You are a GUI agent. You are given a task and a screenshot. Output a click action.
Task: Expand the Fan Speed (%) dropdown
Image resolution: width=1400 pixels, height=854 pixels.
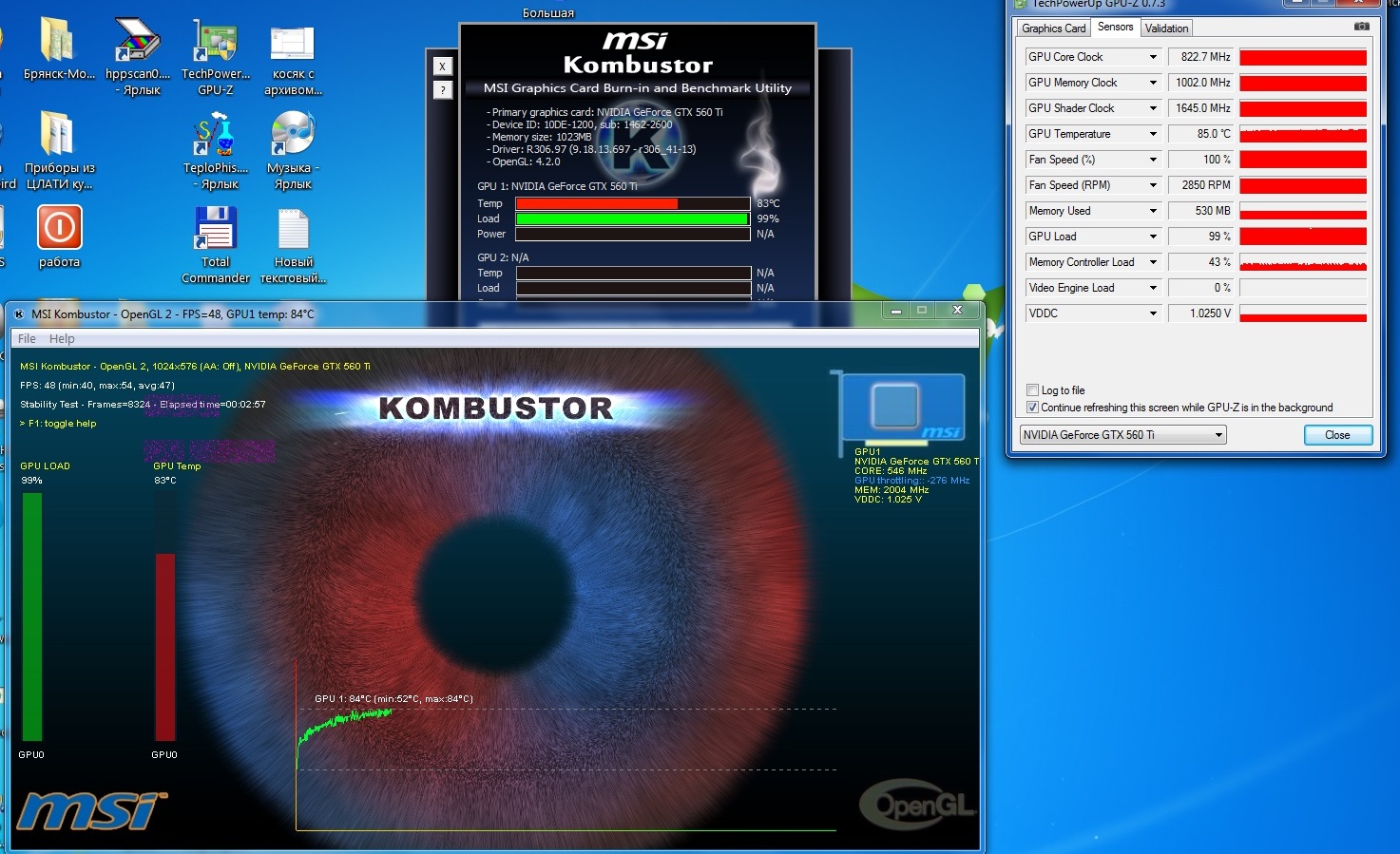(x=1153, y=160)
